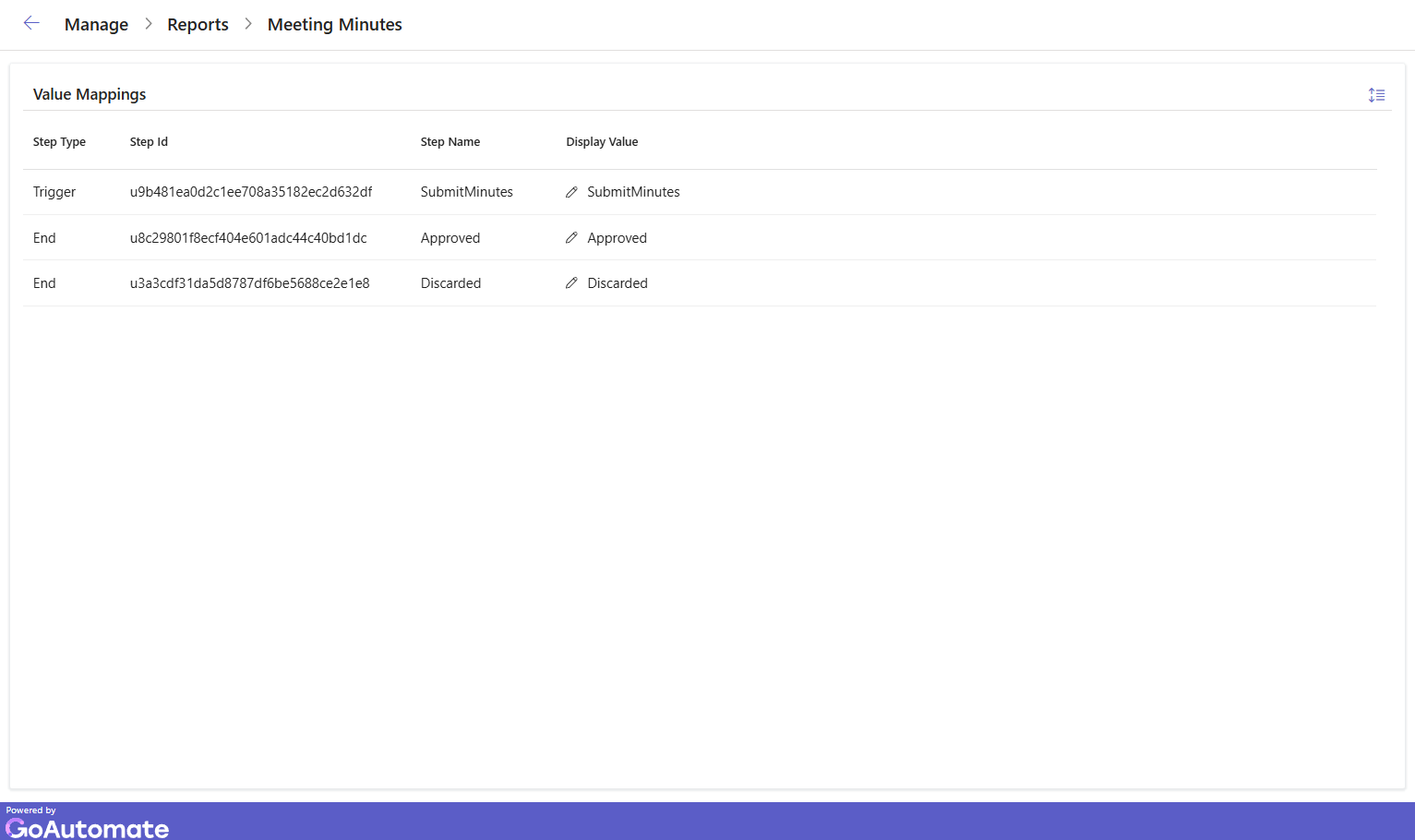The image size is (1415, 840).
Task: Edit the Approved display value via pencil icon
Action: [x=571, y=238]
